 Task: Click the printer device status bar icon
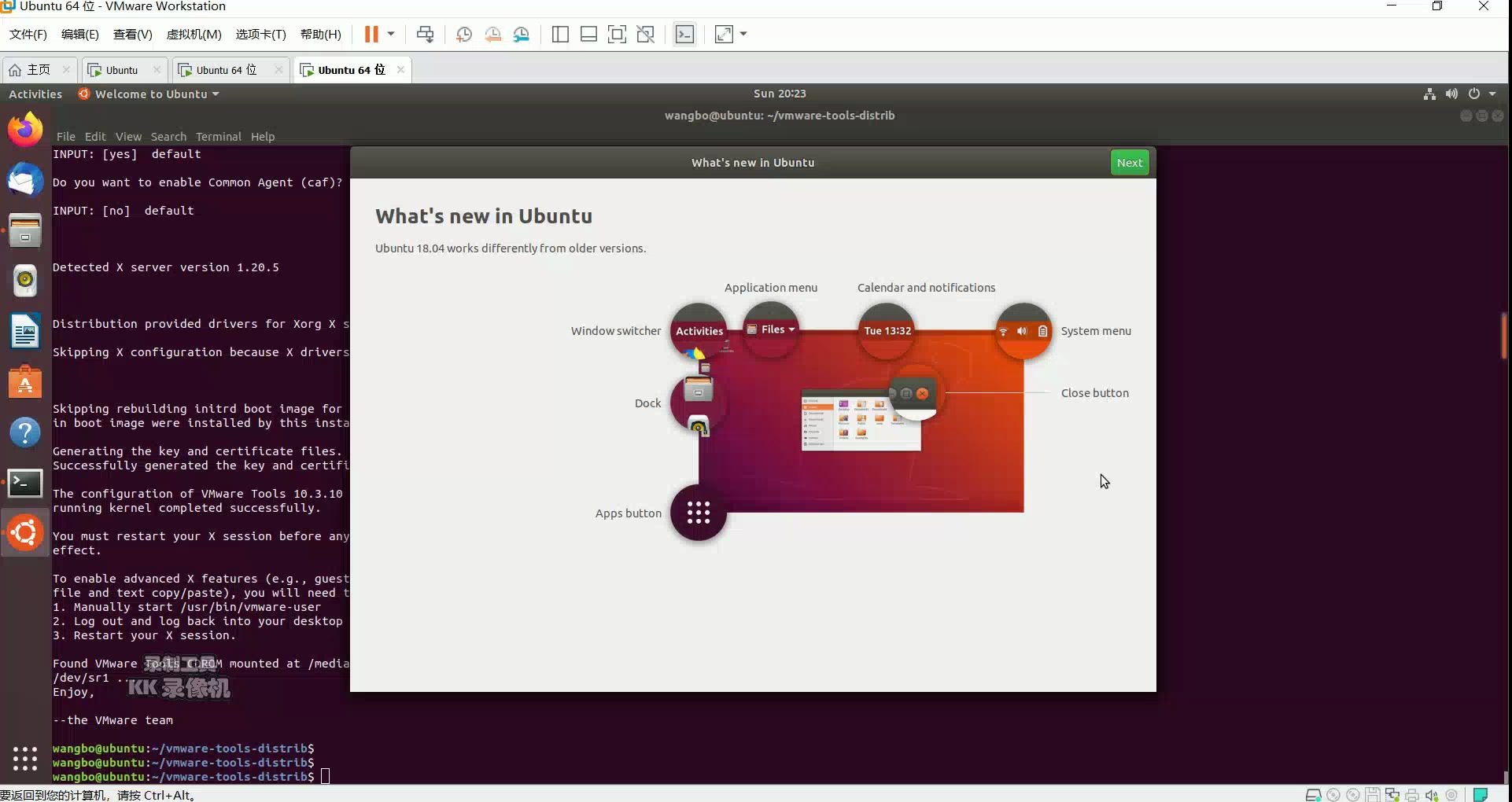click(1412, 795)
